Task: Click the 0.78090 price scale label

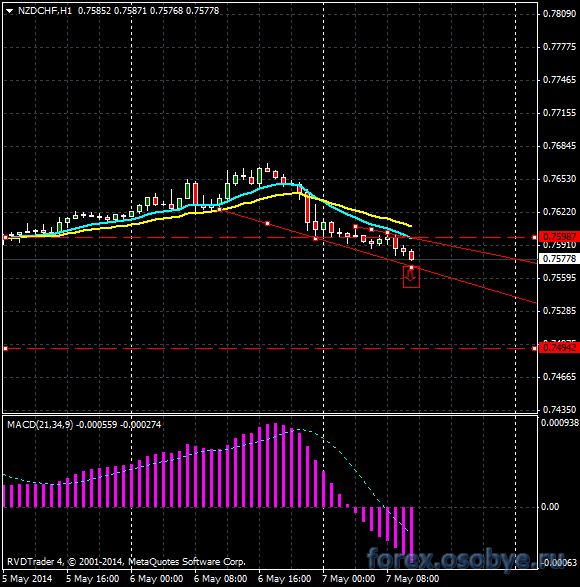Action: [x=559, y=14]
